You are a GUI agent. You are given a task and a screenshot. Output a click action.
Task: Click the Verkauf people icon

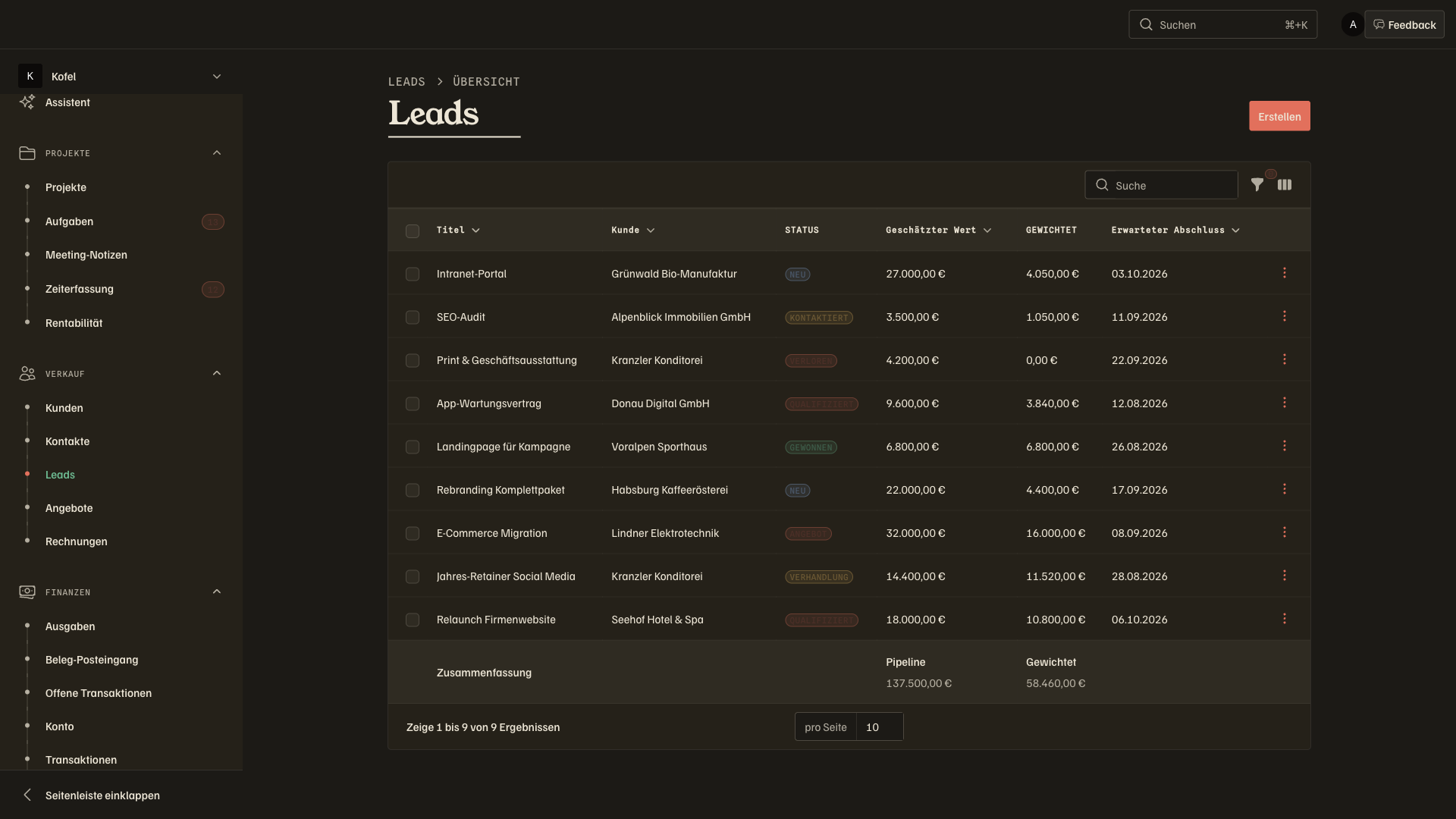point(27,374)
